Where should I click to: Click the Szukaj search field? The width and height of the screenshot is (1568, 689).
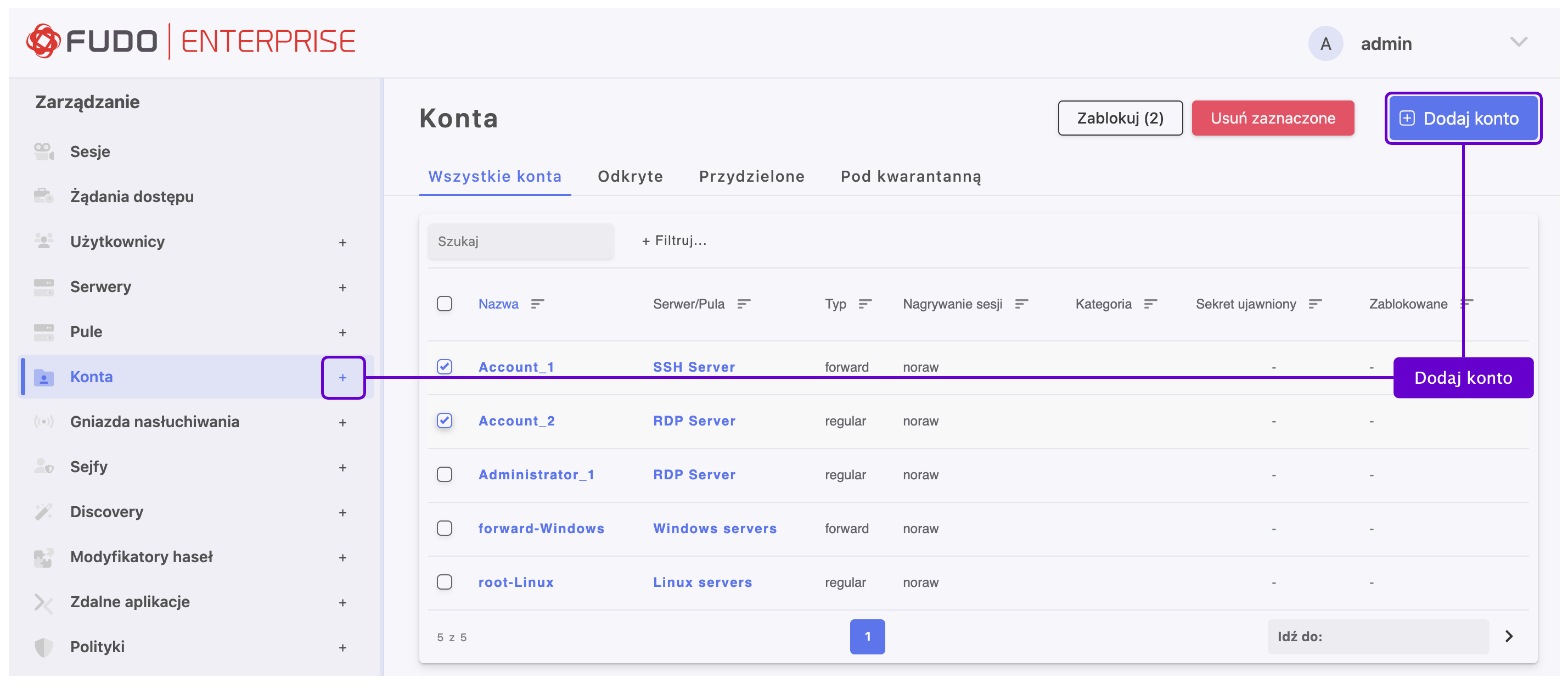point(520,241)
